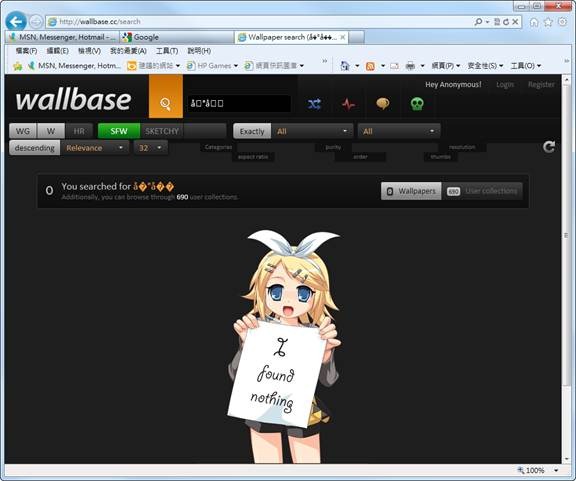Expand the favorites bar overflow chevron
The height and width of the screenshot is (481, 576).
(x=324, y=61)
